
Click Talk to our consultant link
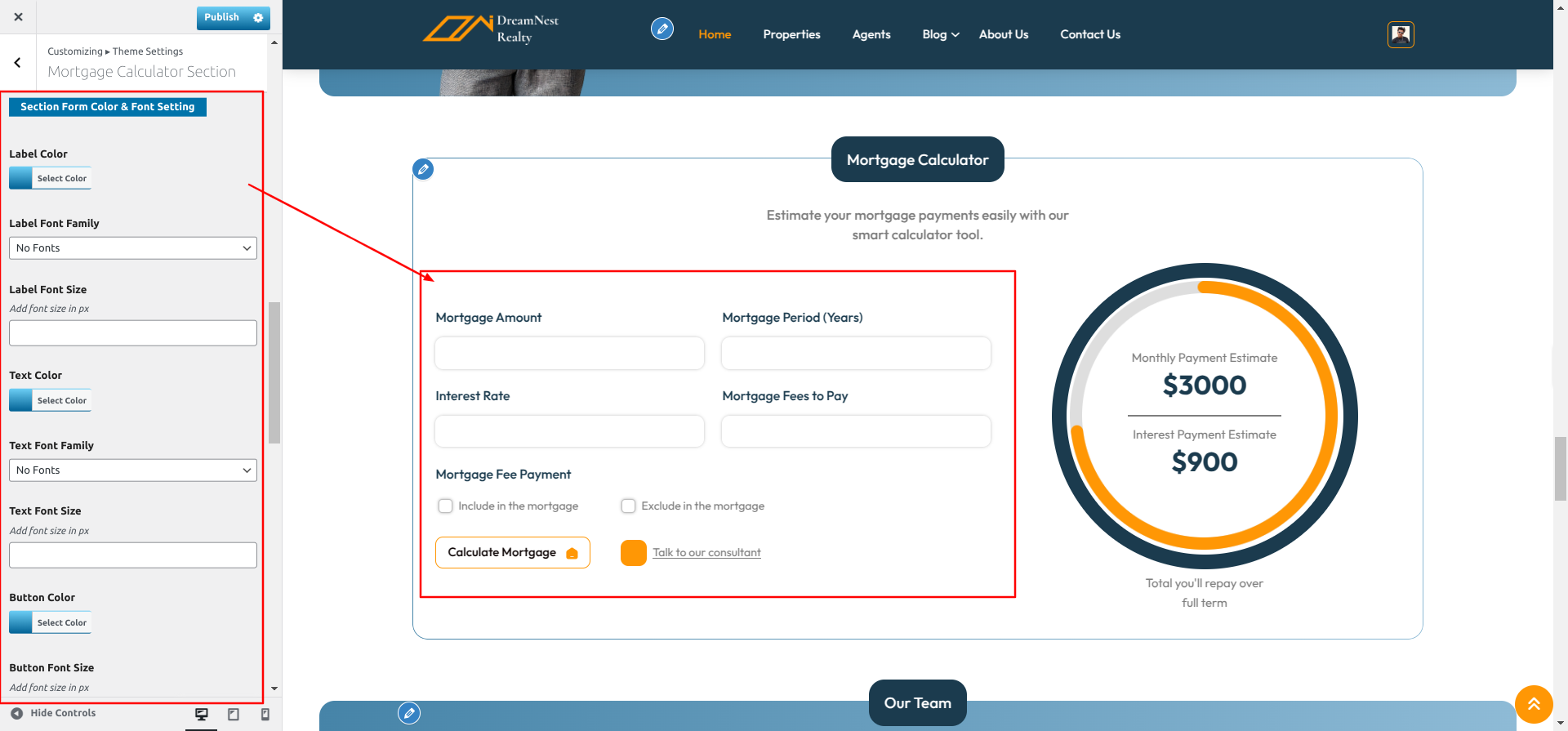pos(706,553)
